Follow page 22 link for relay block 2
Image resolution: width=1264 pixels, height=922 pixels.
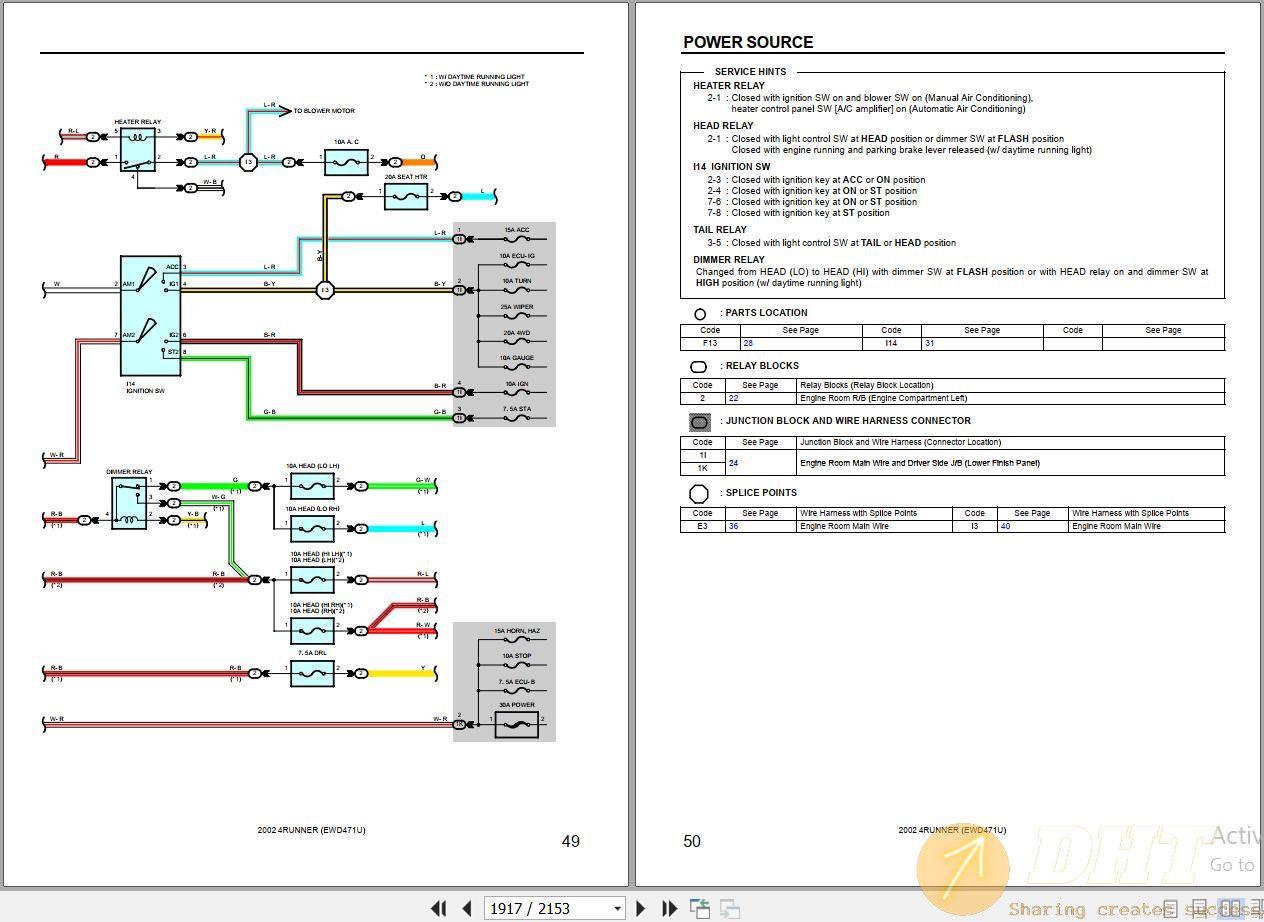point(734,398)
